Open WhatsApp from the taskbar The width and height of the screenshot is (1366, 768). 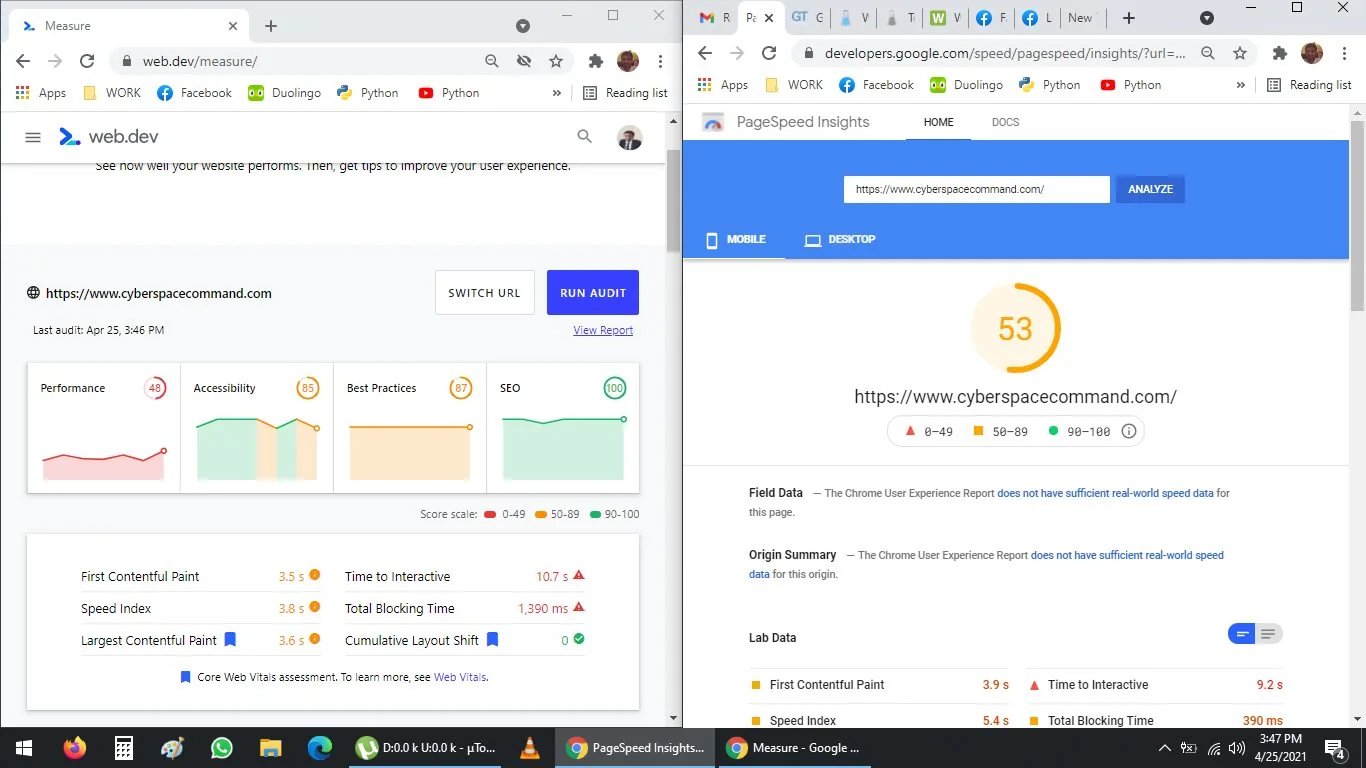[x=221, y=748]
